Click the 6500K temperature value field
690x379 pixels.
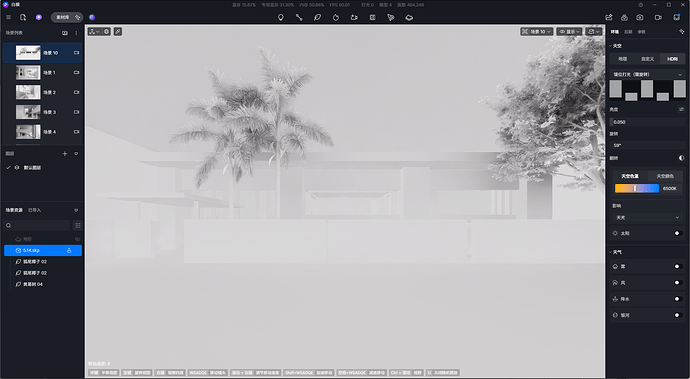[671, 188]
